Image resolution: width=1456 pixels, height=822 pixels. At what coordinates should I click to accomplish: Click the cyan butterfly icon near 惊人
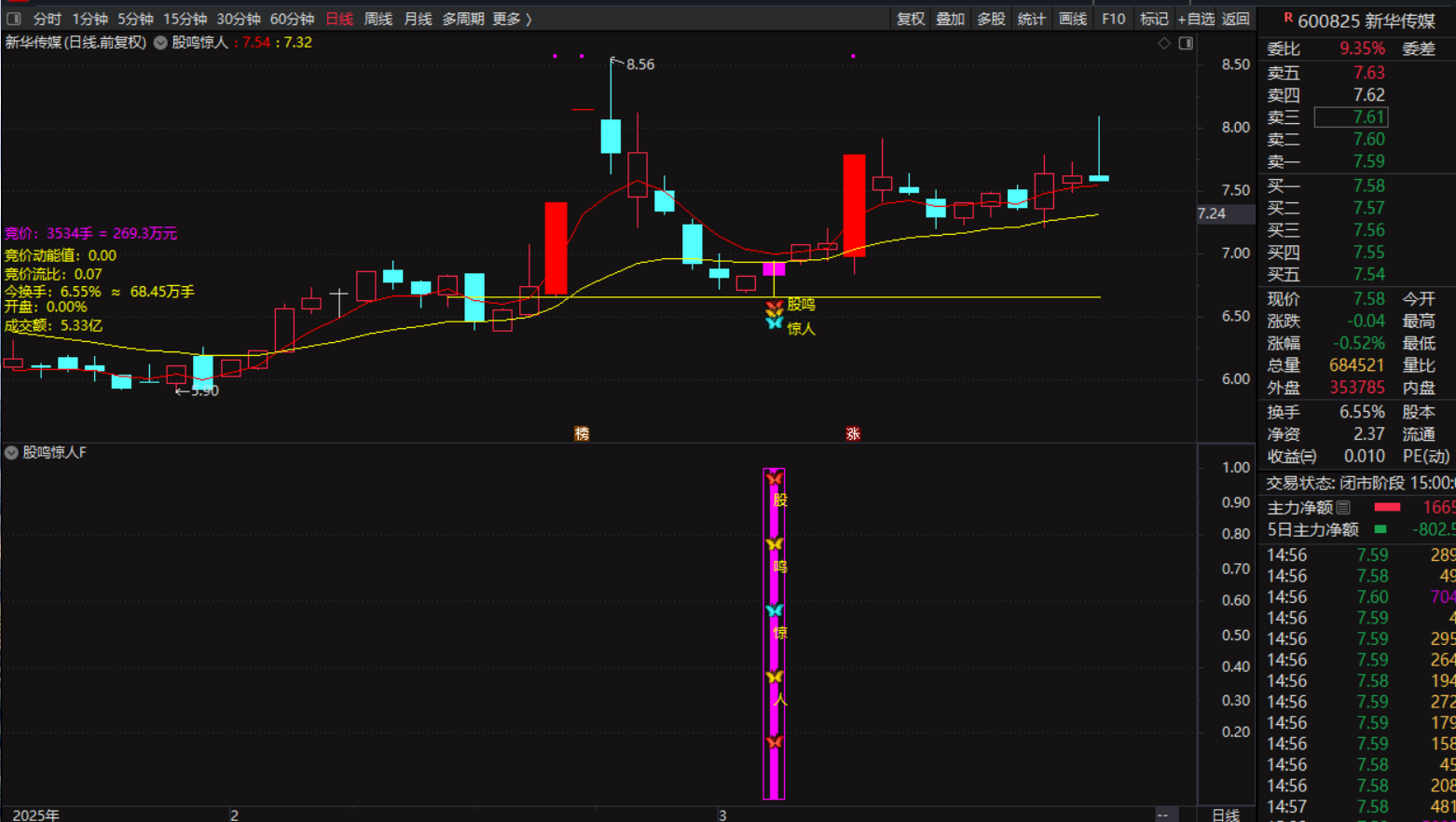click(x=774, y=323)
